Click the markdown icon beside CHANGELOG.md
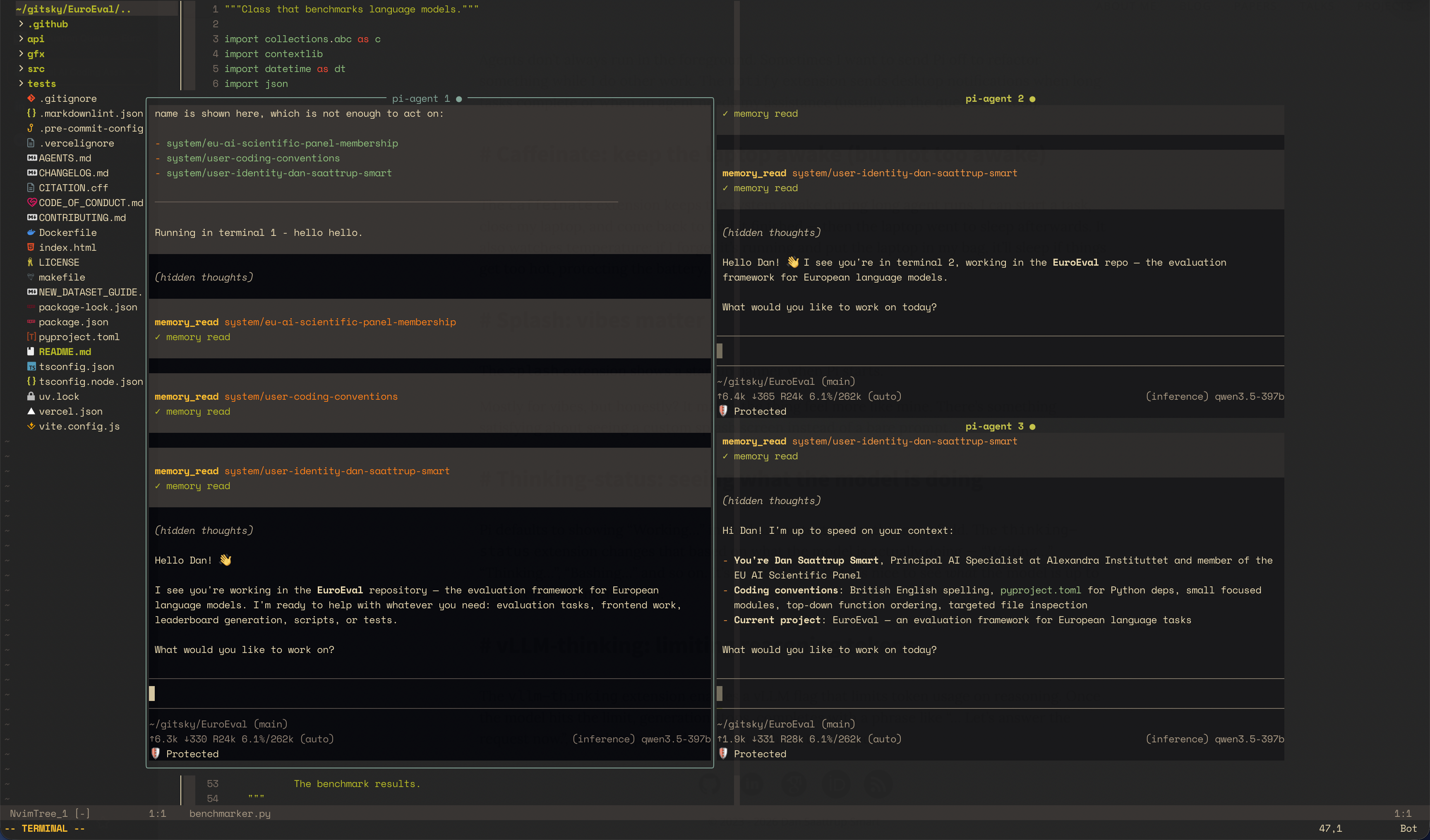The image size is (1430, 840). pyautogui.click(x=32, y=173)
